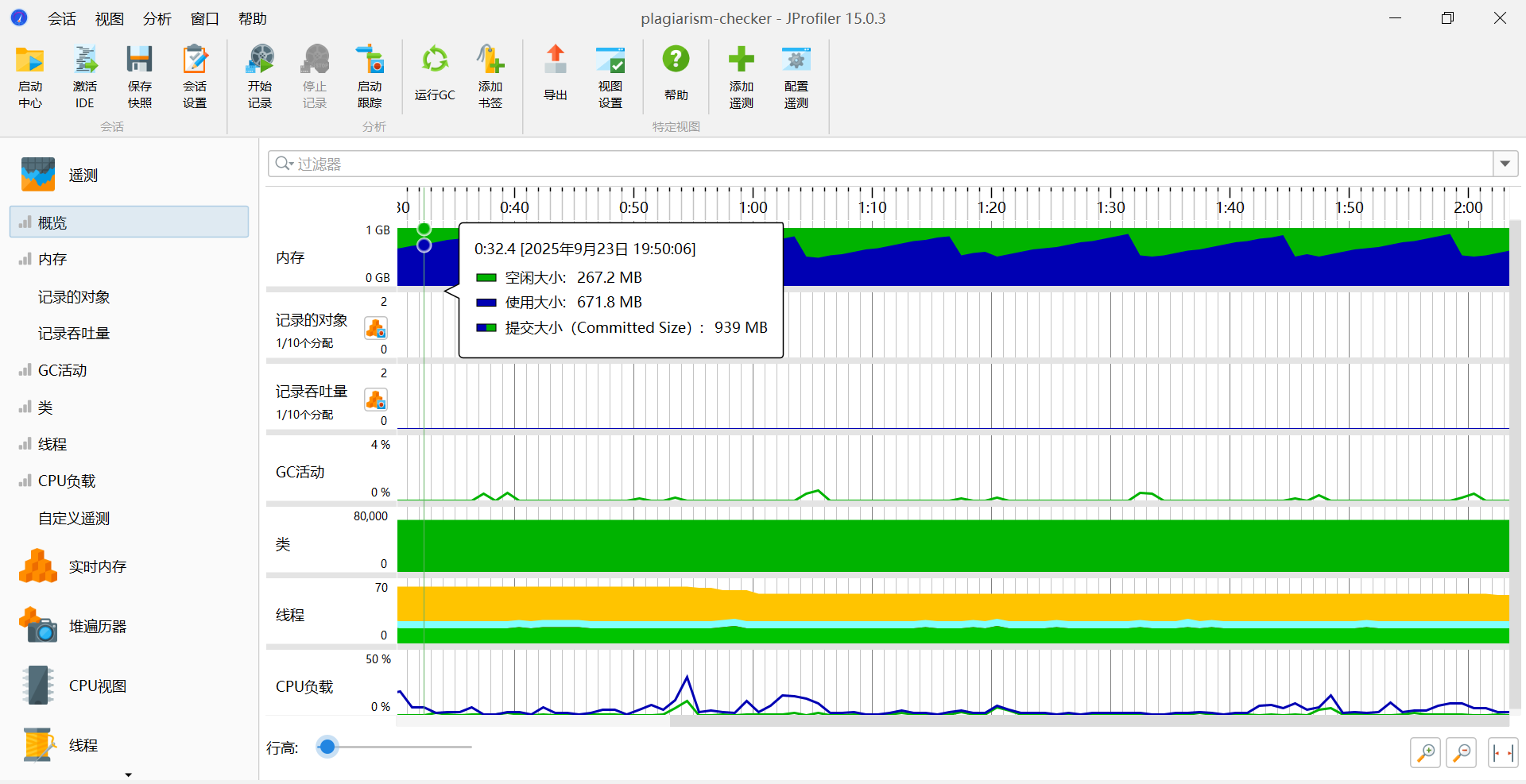Screen dimensions: 1526x784
Task: Click the 停止记录 stop recording icon
Action: (x=315, y=77)
